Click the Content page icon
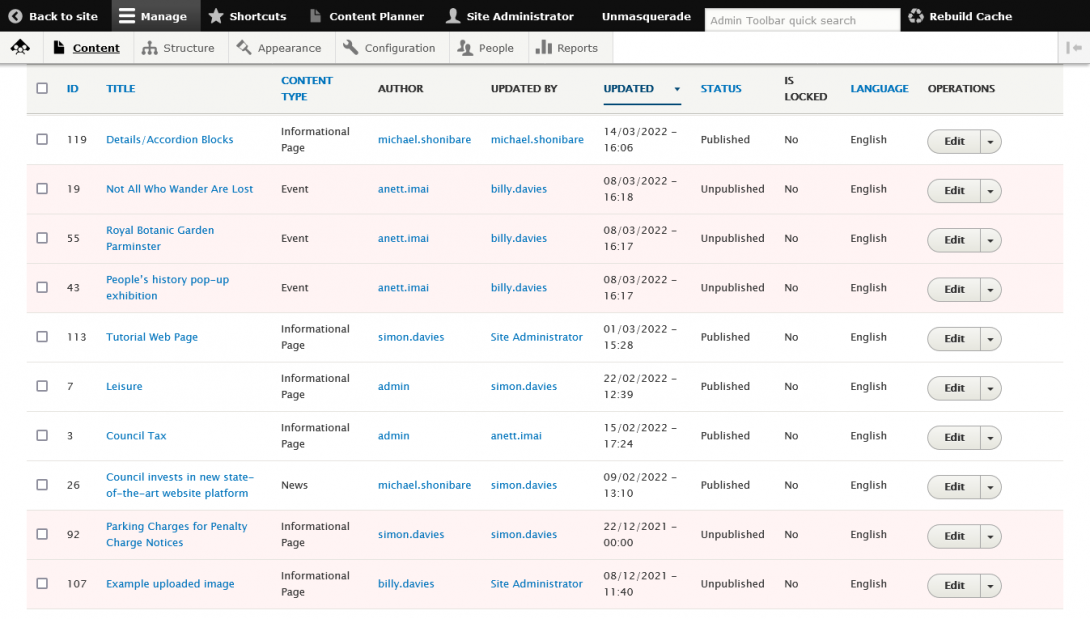 point(59,47)
